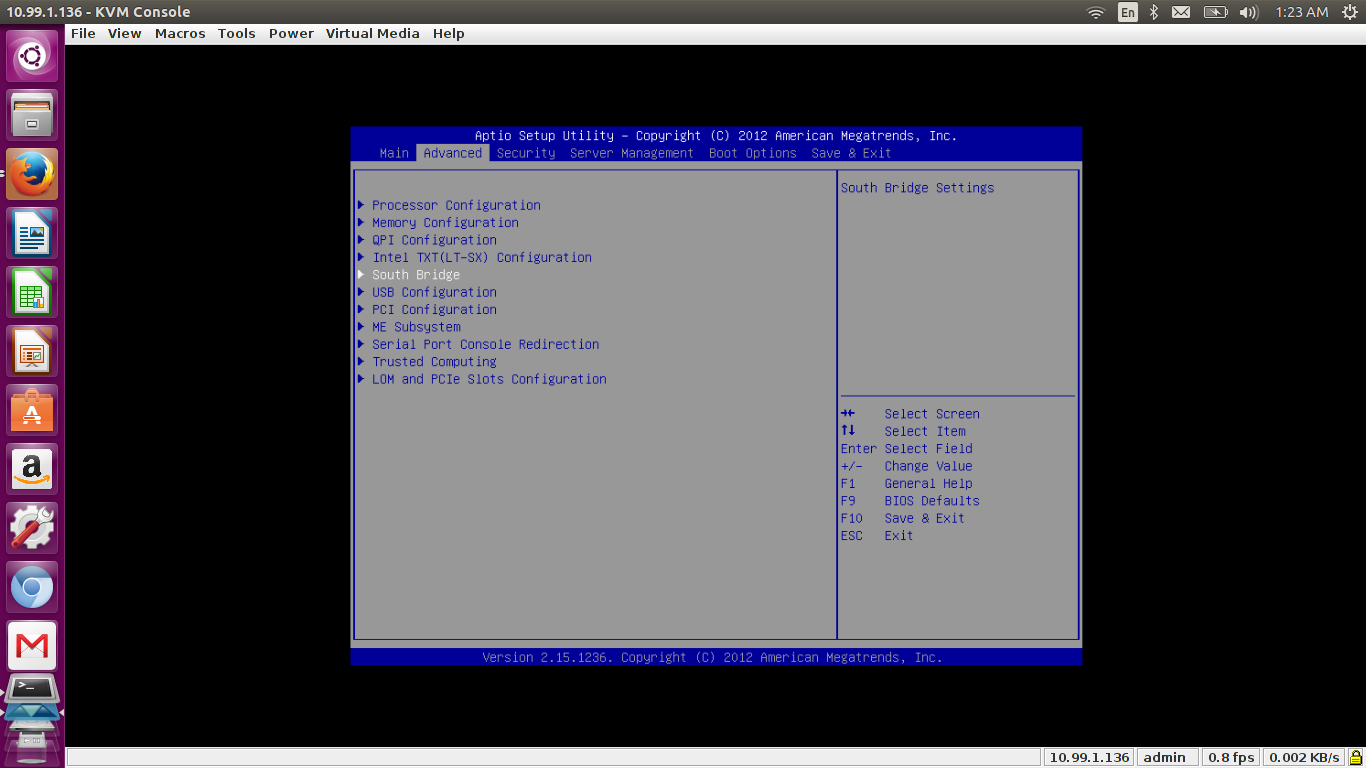Open the clock showing 1:23 AM
This screenshot has width=1366, height=768.
tap(1302, 12)
